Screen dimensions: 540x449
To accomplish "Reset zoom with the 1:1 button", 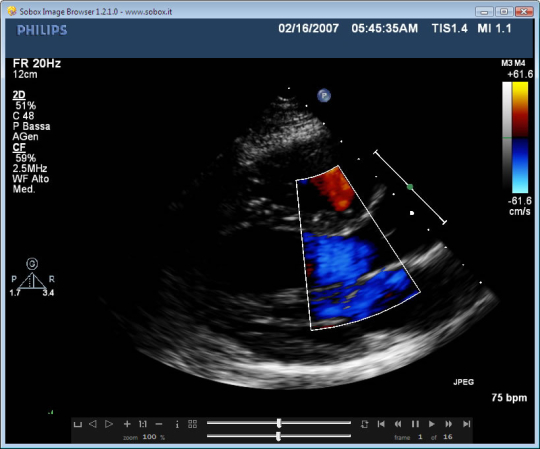I will pyautogui.click(x=143, y=424).
